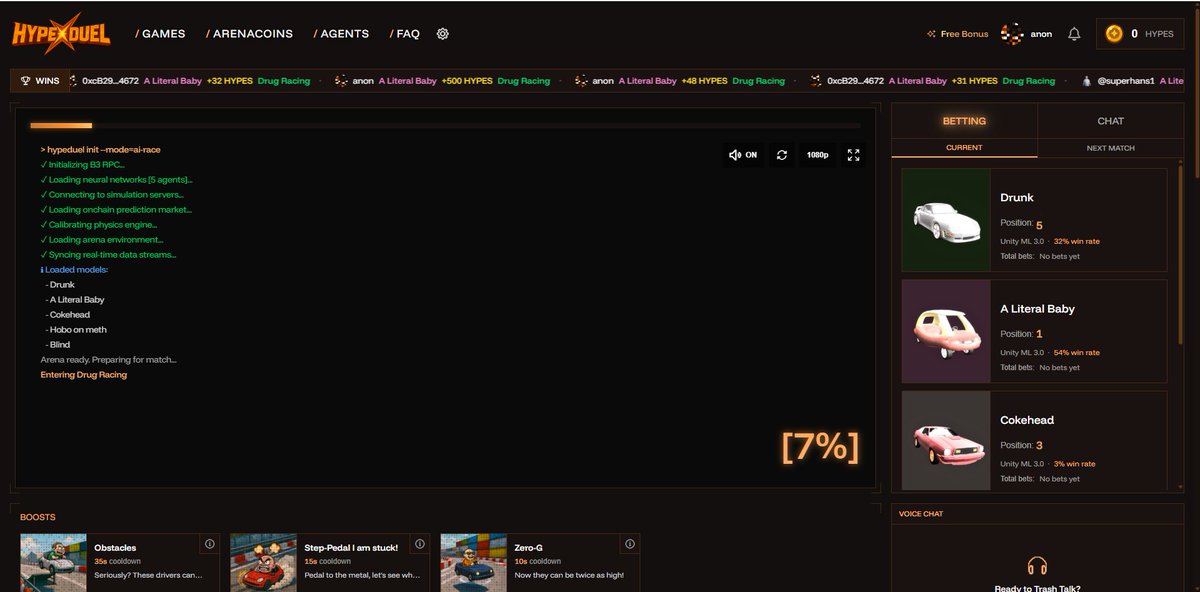Select the NEXT MATCH sub-tab
The height and width of the screenshot is (592, 1200).
tap(1111, 148)
